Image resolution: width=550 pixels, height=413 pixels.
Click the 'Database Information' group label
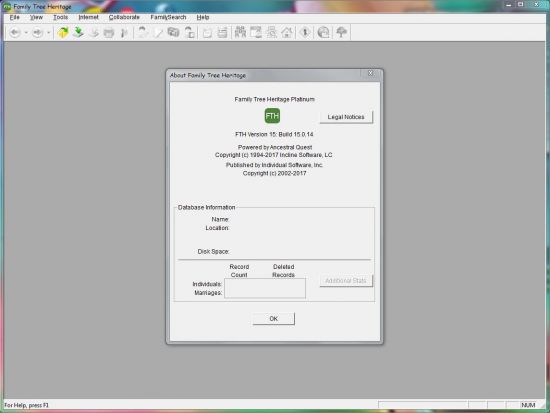(206, 207)
